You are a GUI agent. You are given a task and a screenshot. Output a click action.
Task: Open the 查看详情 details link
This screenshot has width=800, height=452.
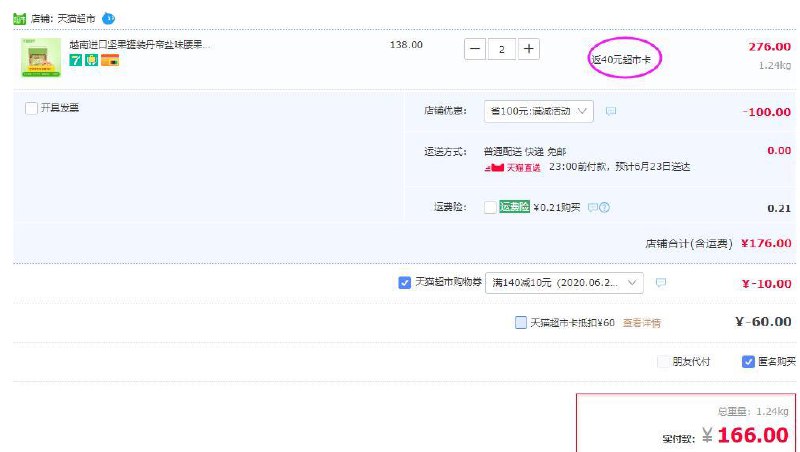pyautogui.click(x=641, y=323)
